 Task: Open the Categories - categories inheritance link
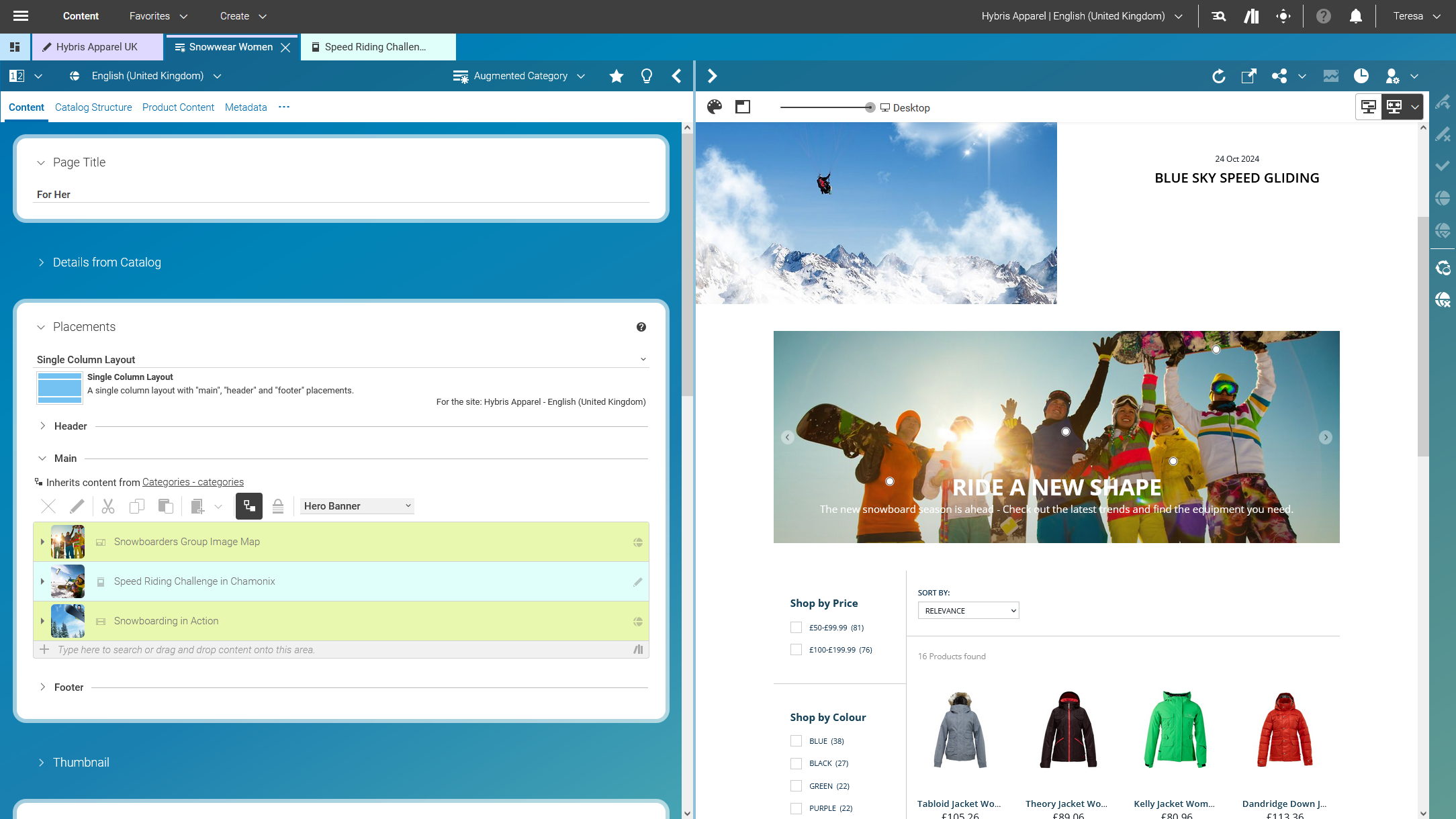pos(193,482)
